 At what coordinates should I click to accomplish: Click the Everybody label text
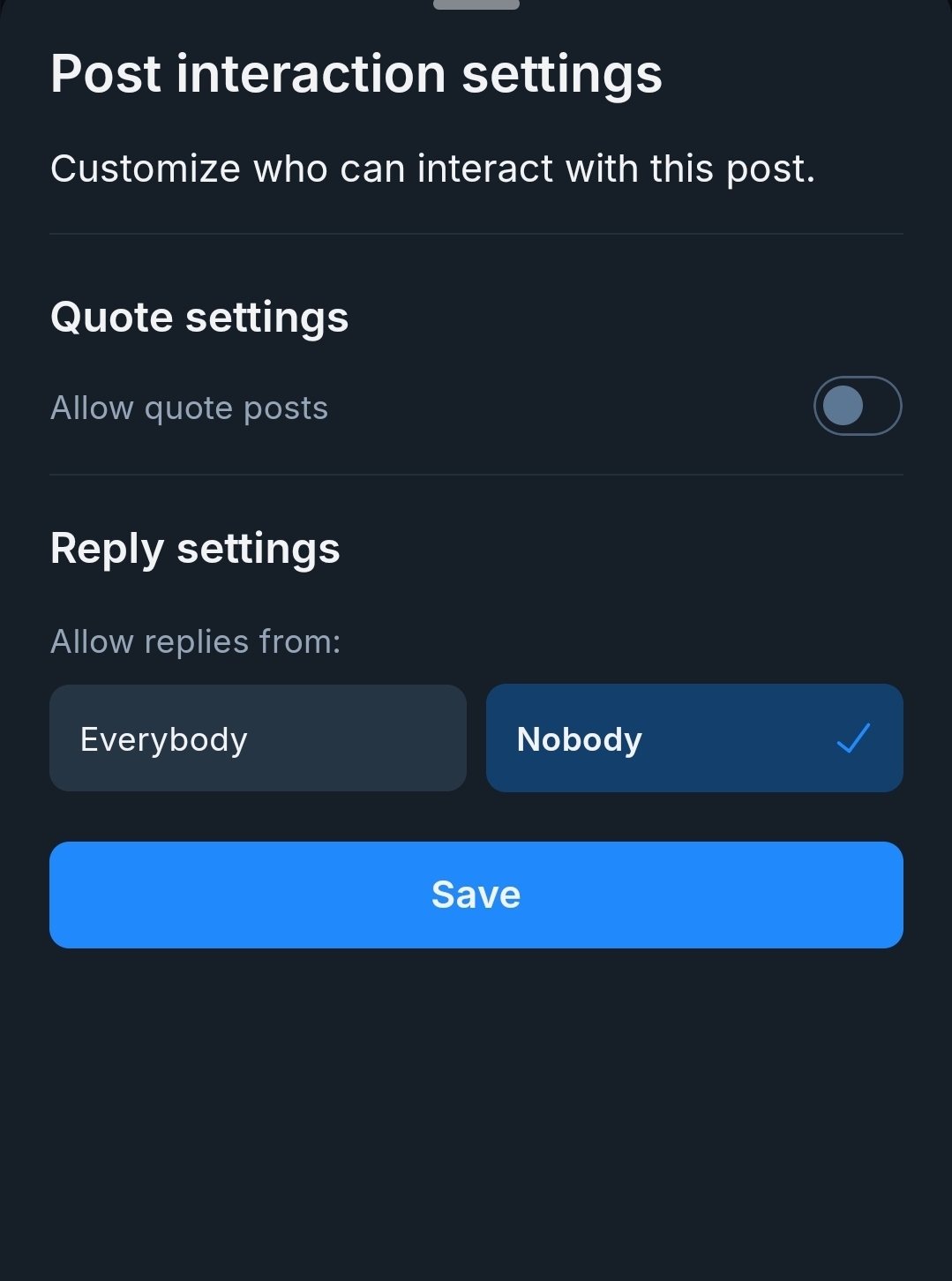point(163,739)
